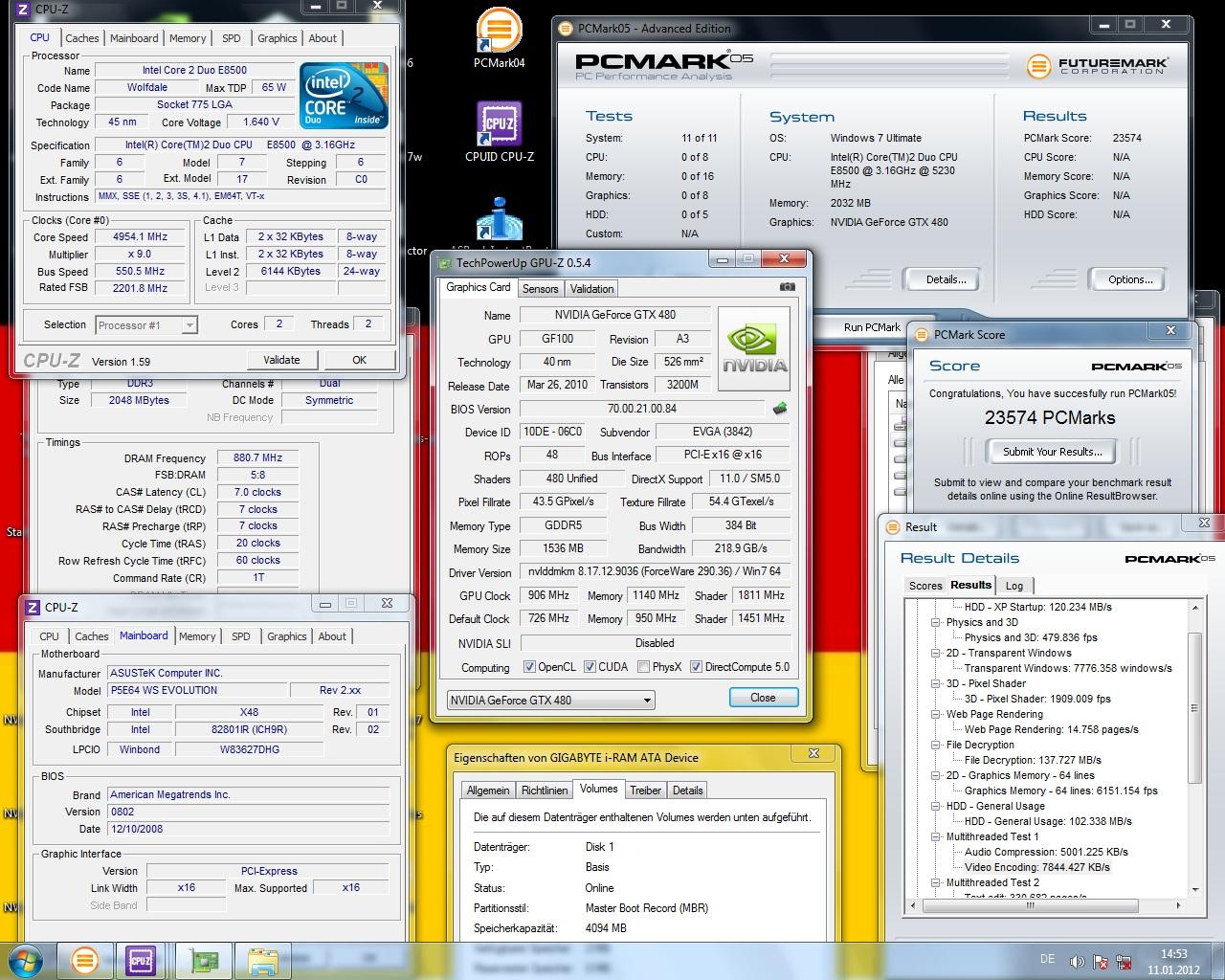Open Allgemein tab in device properties
The height and width of the screenshot is (980, 1225).
488,791
